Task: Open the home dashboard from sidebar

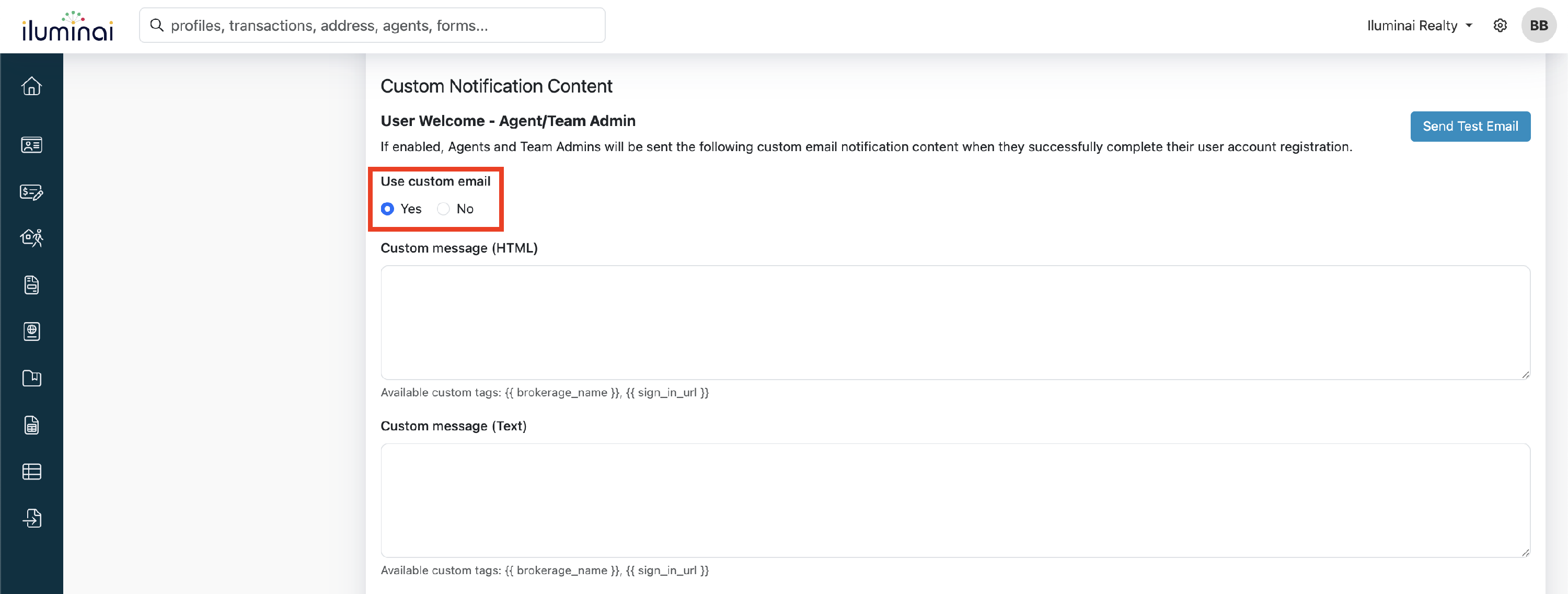Action: [x=32, y=86]
